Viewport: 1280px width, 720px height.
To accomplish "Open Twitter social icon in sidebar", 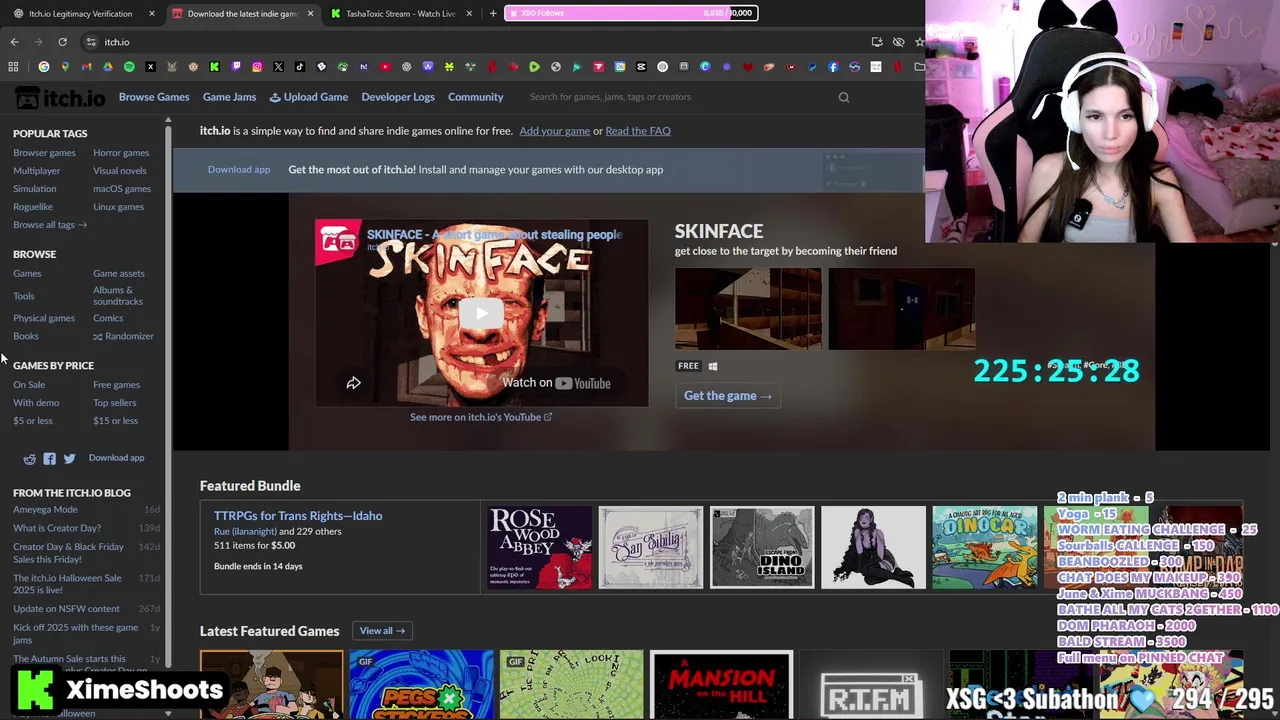I will click(69, 458).
